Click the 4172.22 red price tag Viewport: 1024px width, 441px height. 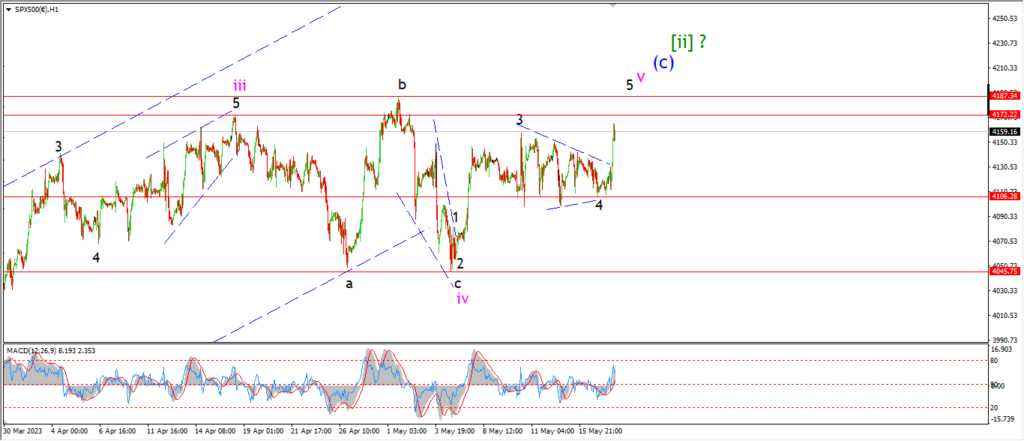click(x=1004, y=115)
